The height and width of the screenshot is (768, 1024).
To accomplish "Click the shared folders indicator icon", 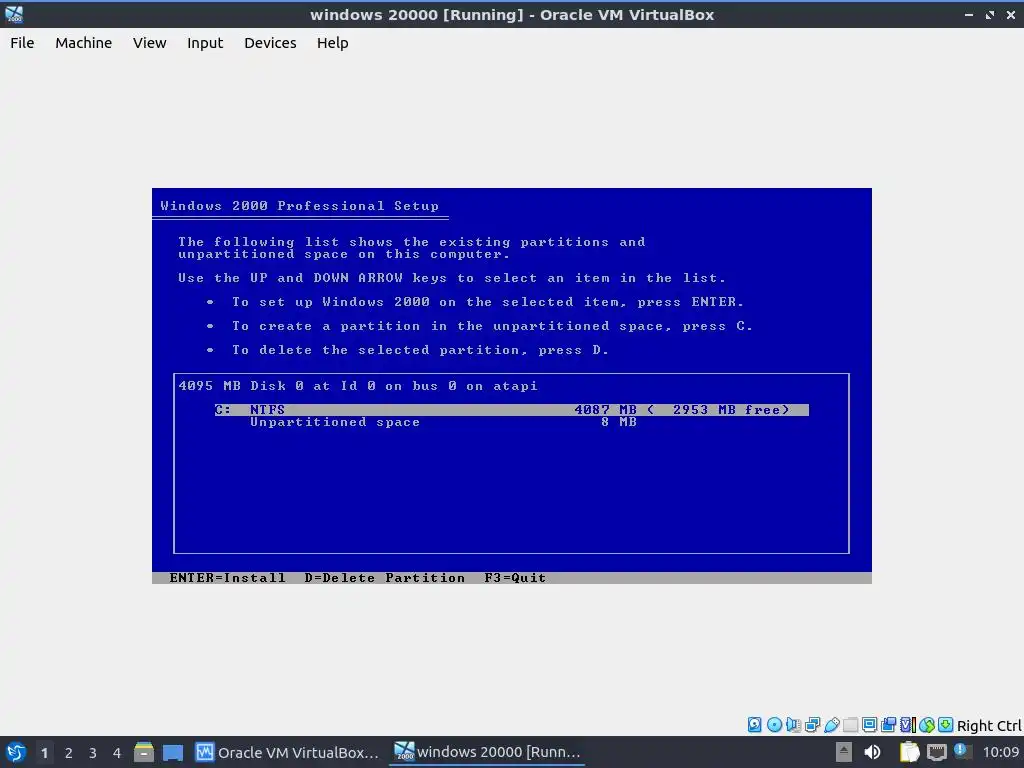I will pyautogui.click(x=850, y=724).
